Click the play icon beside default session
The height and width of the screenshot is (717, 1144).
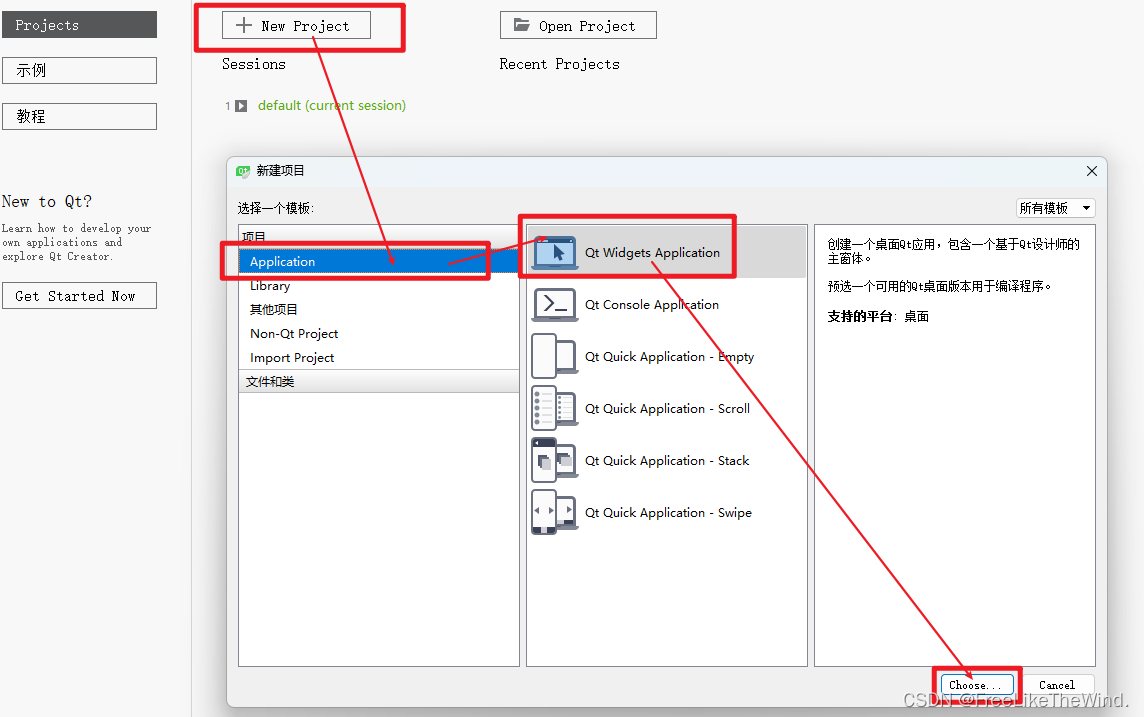[241, 106]
